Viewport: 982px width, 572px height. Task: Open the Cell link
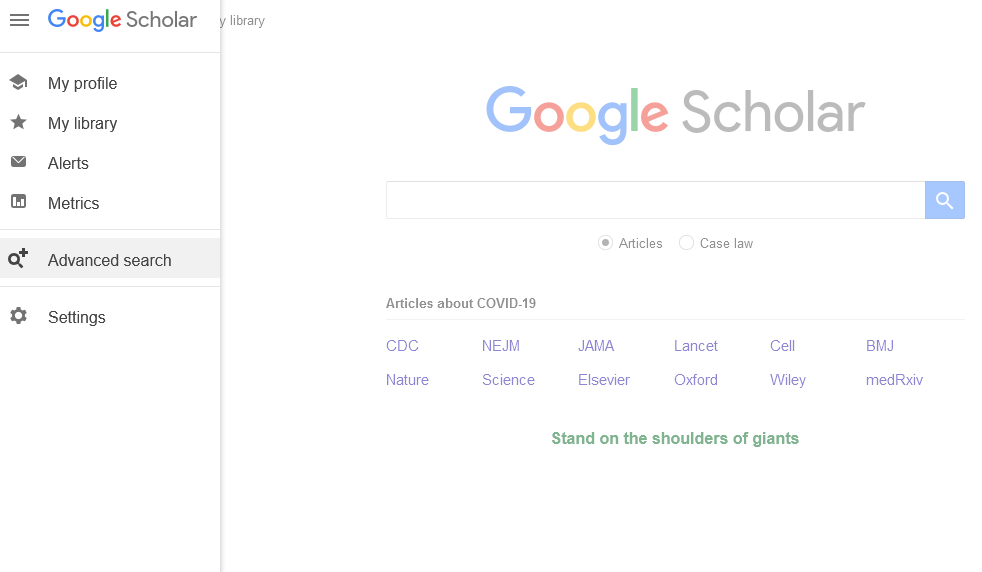coord(782,346)
